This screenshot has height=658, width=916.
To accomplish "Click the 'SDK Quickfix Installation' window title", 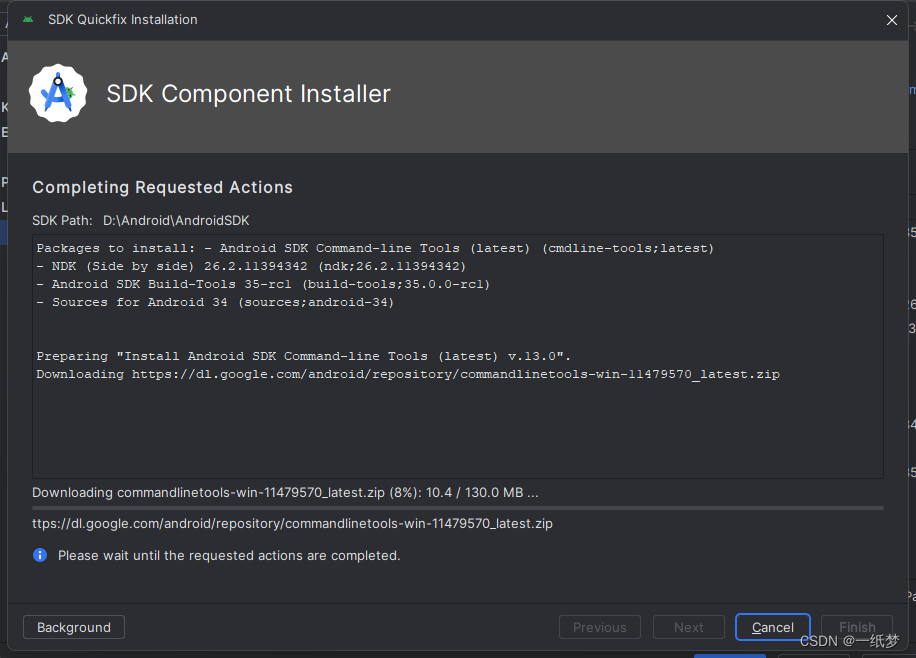I will 123,19.
